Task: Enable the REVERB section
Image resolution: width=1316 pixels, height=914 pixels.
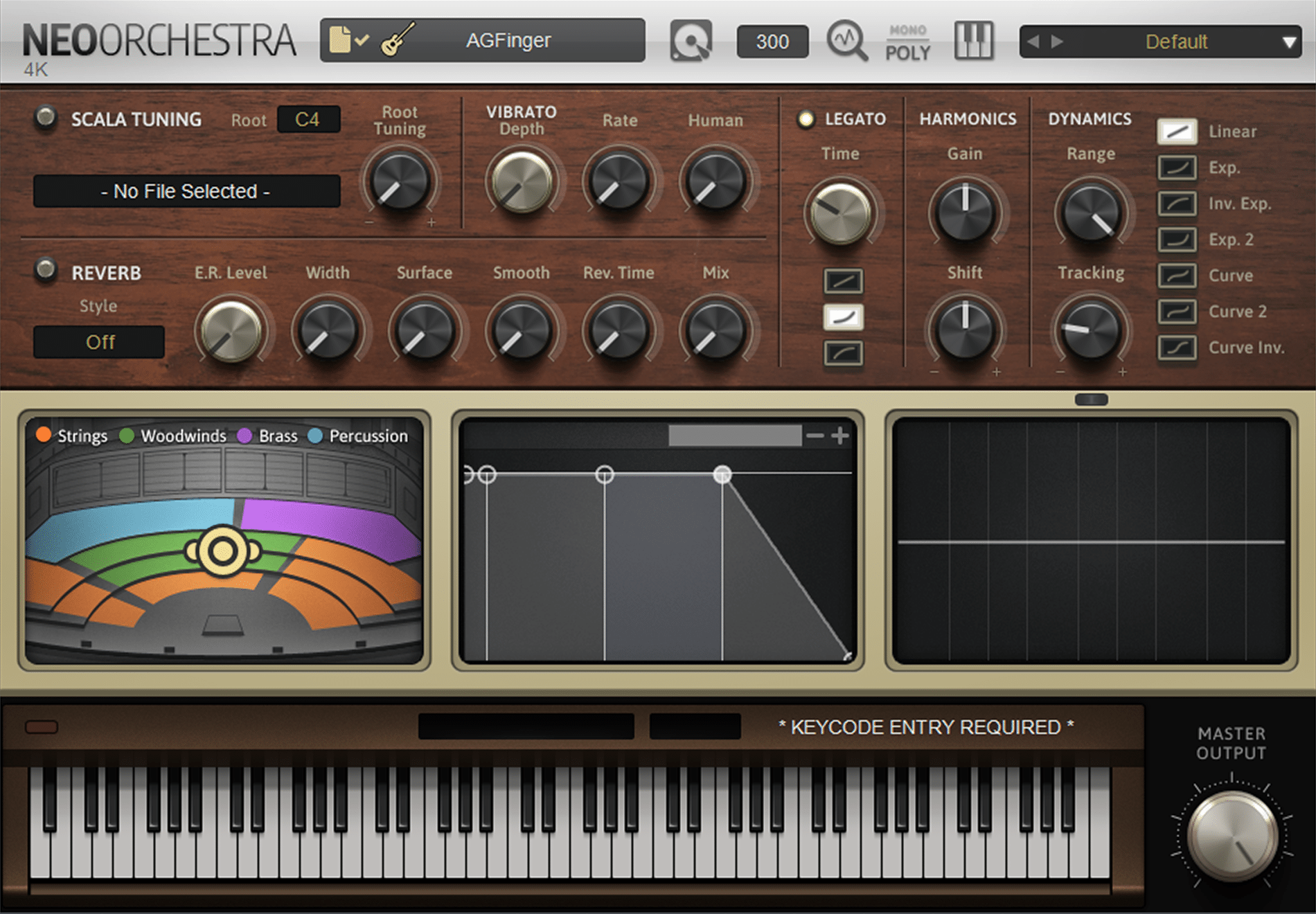Action: (46, 272)
